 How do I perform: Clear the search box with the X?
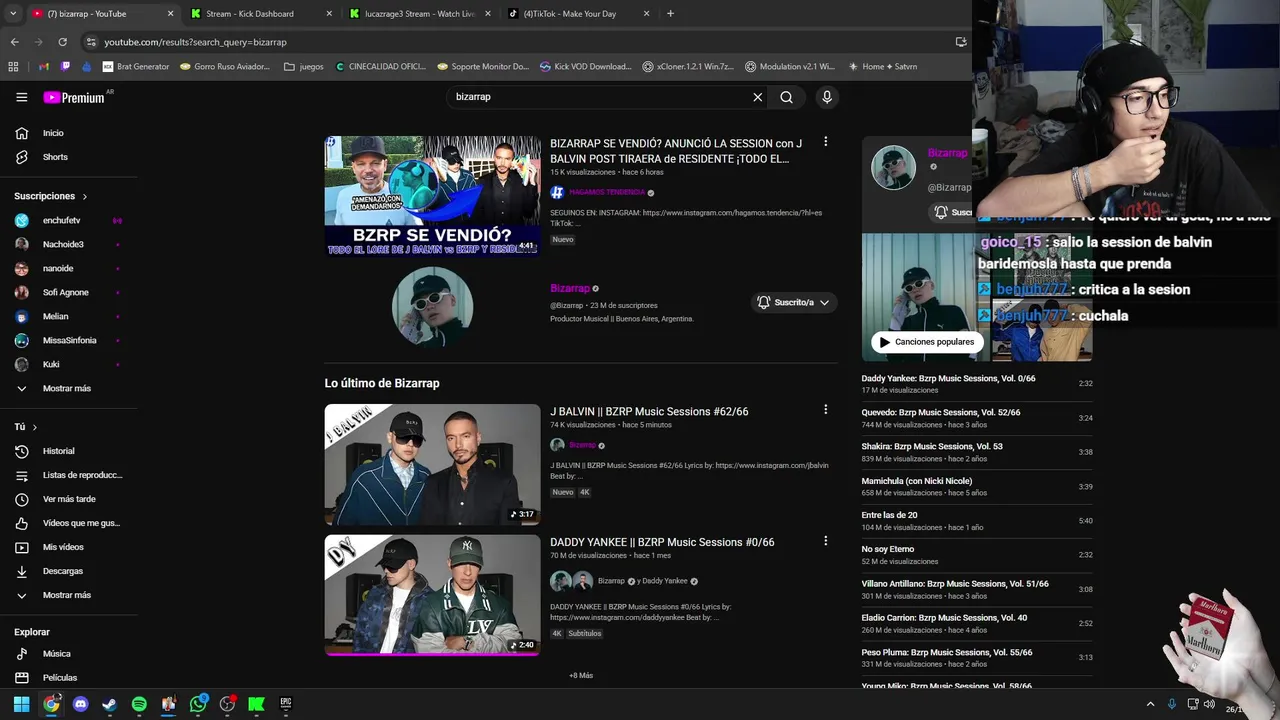click(758, 97)
